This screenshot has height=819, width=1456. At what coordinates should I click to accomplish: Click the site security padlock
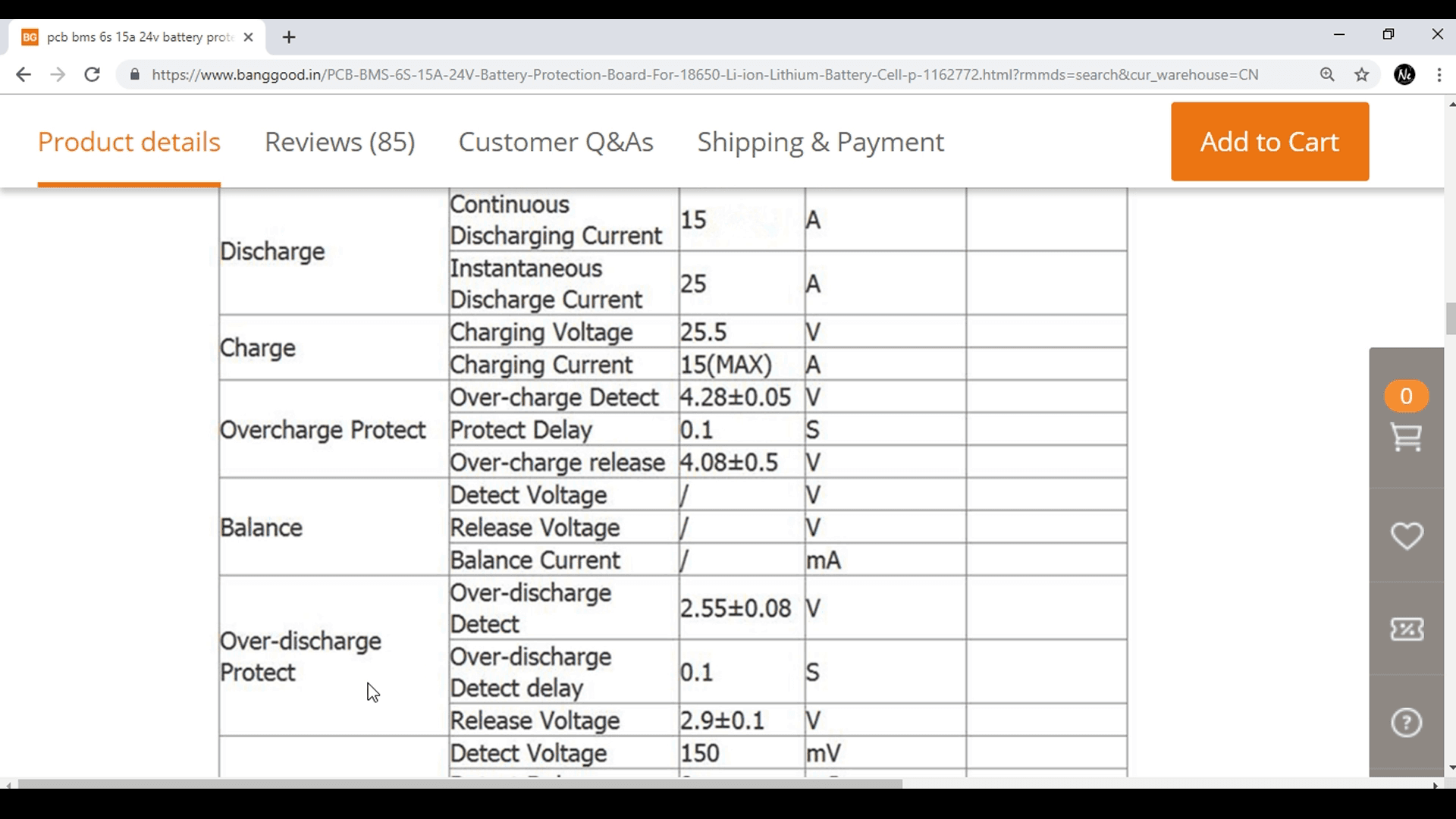pyautogui.click(x=134, y=74)
